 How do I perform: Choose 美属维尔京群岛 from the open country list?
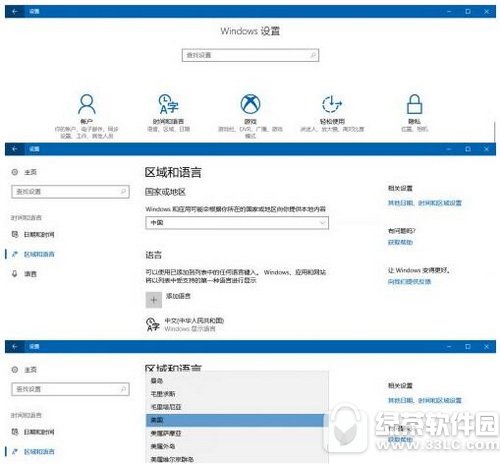pyautogui.click(x=237, y=459)
